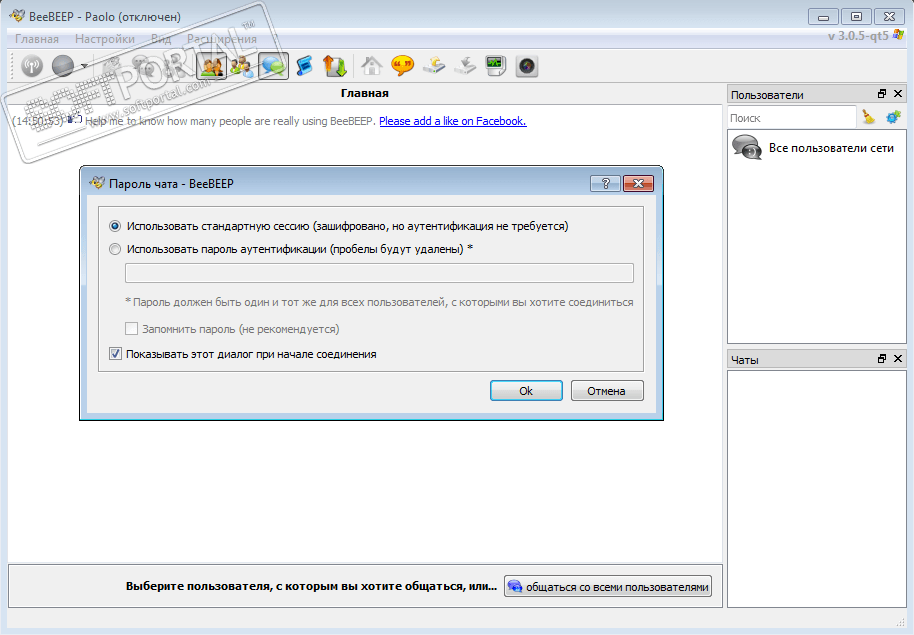The width and height of the screenshot is (914, 635).
Task: Click the 'v 3.0.5-qt5' version text
Action: (x=858, y=36)
